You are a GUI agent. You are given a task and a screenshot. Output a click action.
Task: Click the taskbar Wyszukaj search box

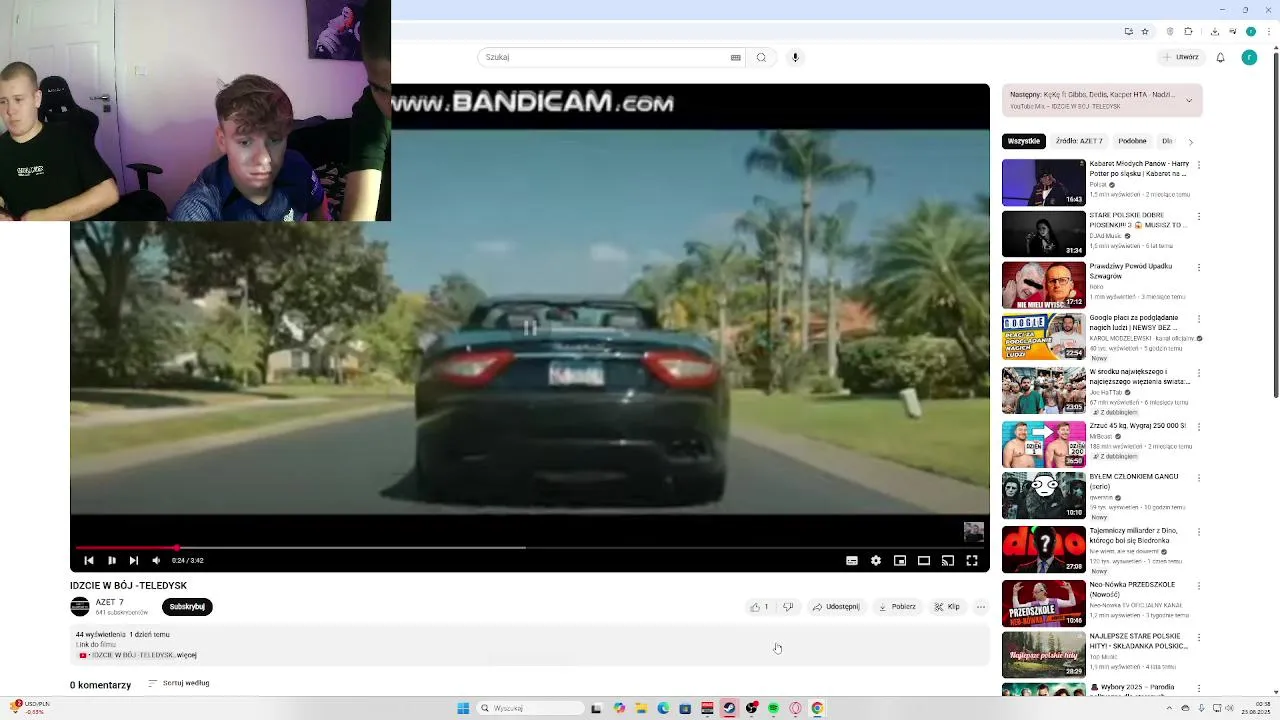(x=529, y=708)
